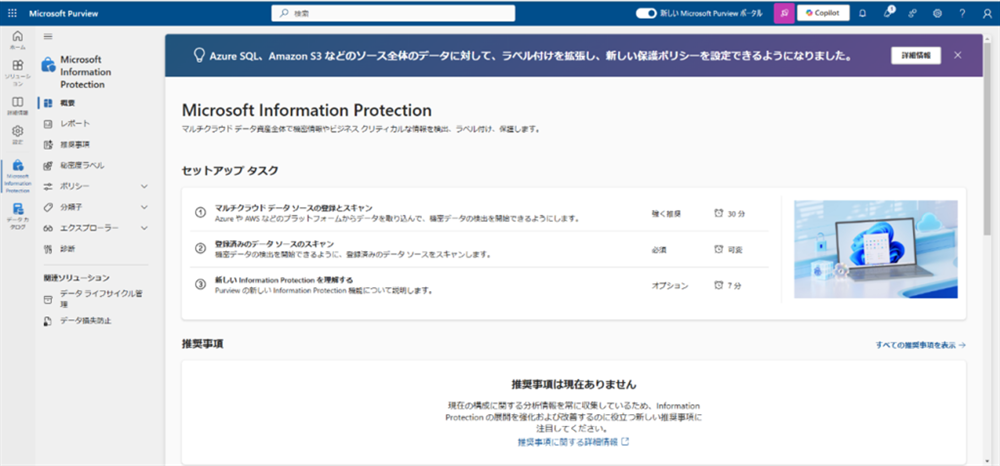The width and height of the screenshot is (1000, 466).
Task: Toggle the new Microsoft Purview portal switch
Action: 646,13
